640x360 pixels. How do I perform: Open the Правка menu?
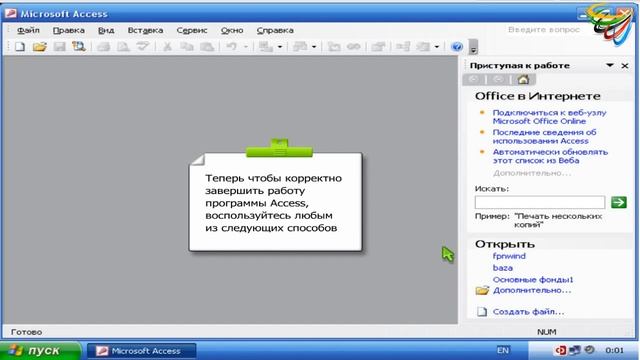(x=69, y=30)
